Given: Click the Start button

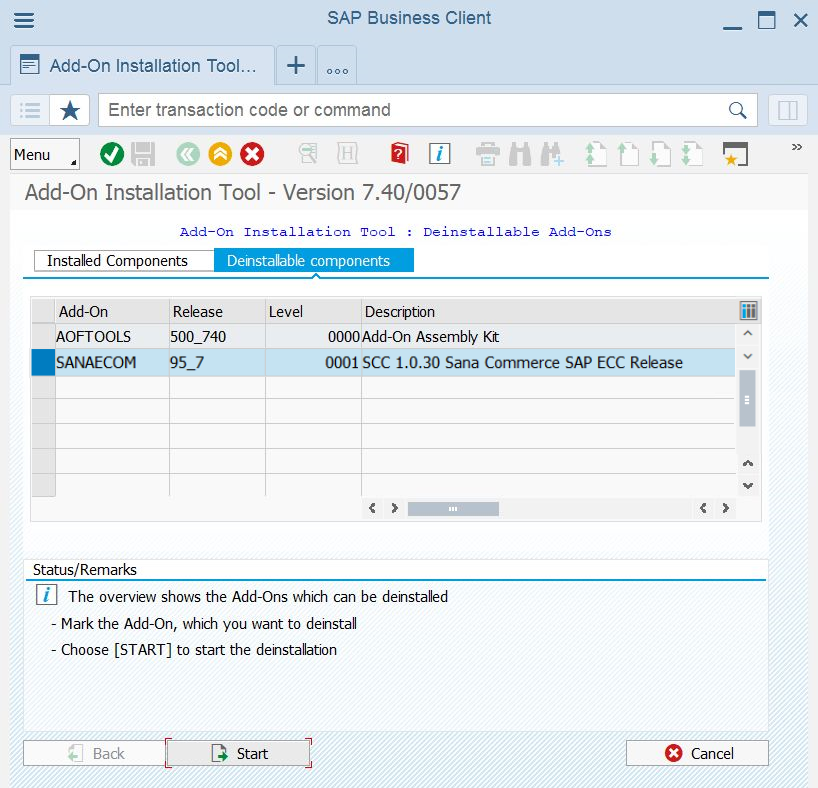Looking at the screenshot, I should click(238, 753).
